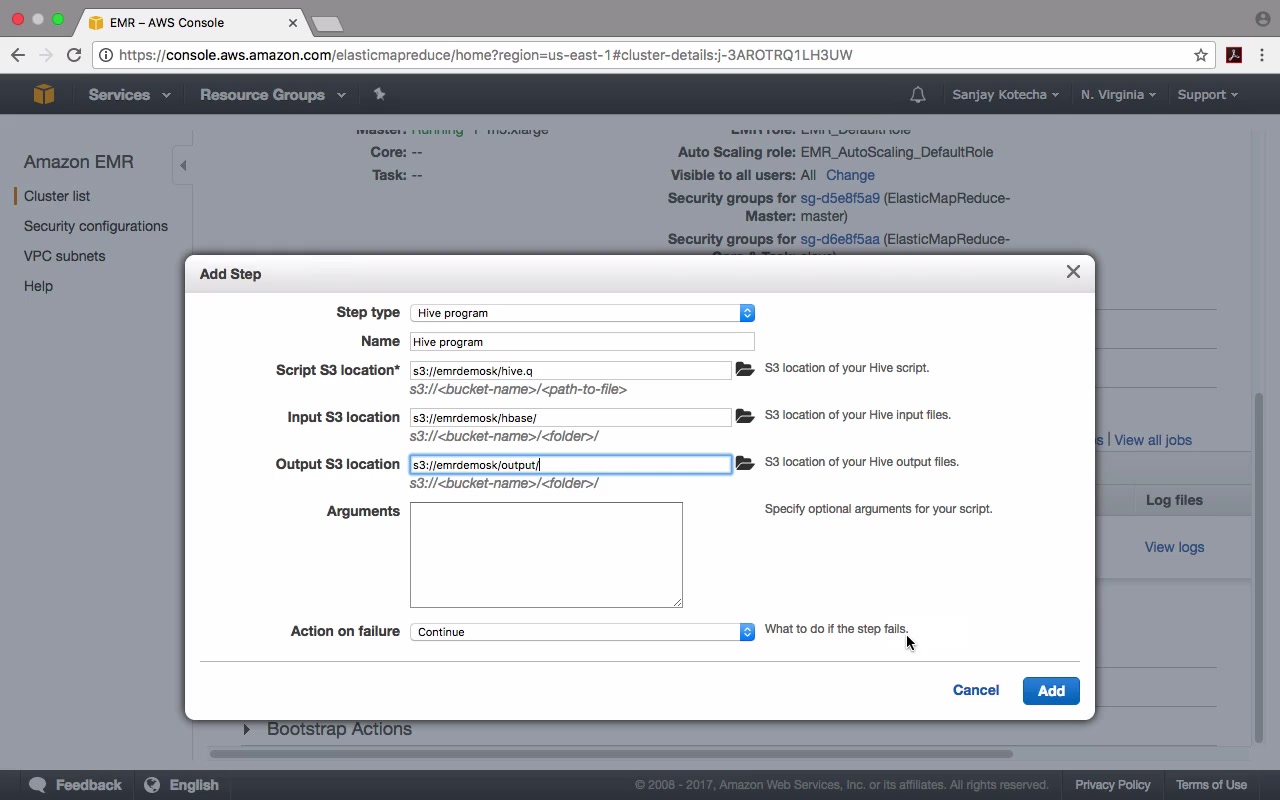The width and height of the screenshot is (1280, 800).
Task: Bookmark this page with the star icon
Action: pos(1201,55)
